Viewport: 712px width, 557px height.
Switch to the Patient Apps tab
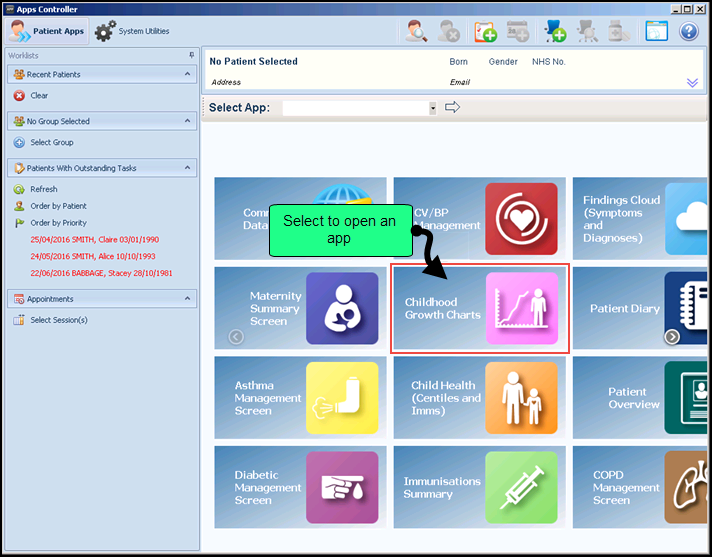point(46,31)
